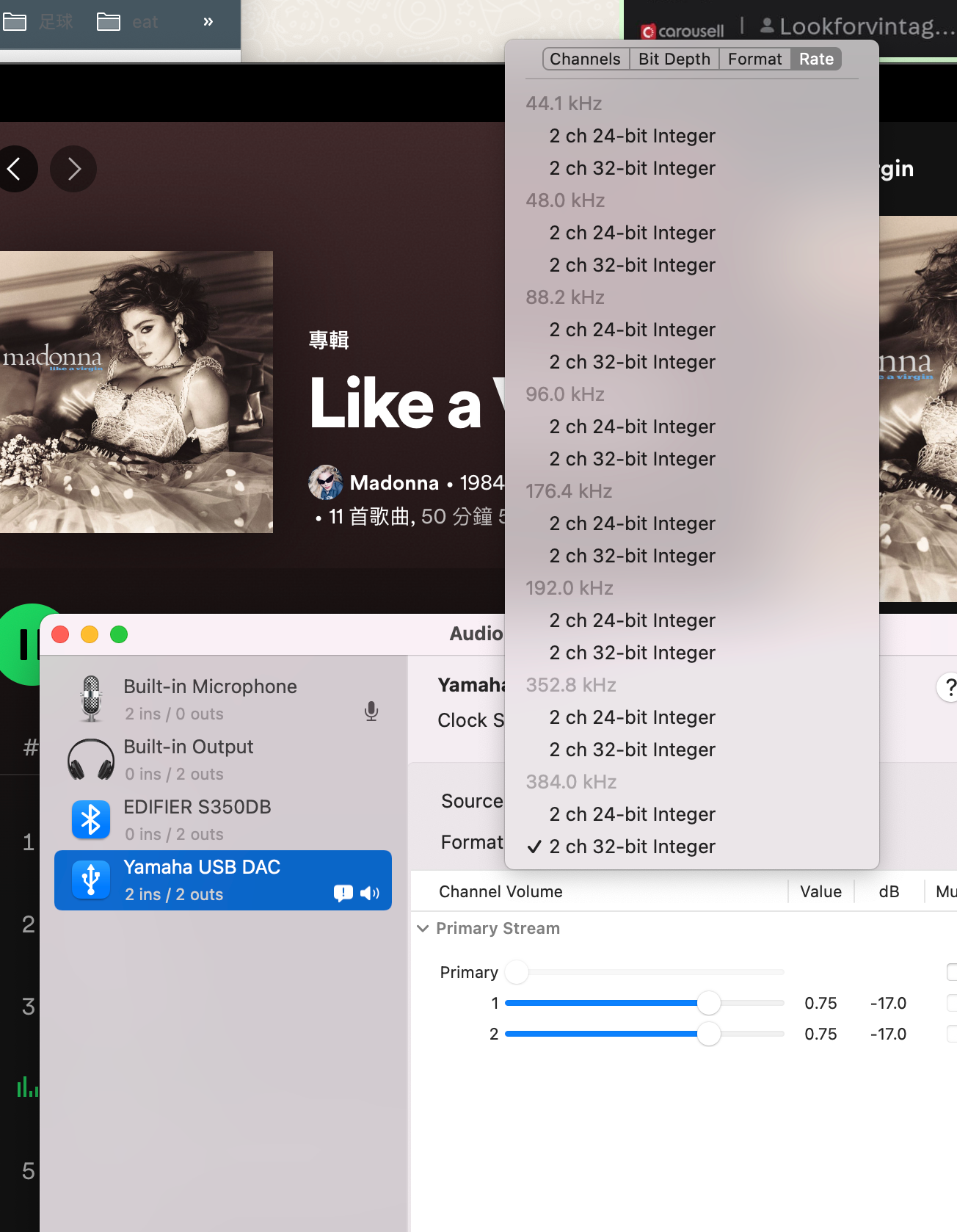Click channel 1 value 0.75

point(820,1003)
